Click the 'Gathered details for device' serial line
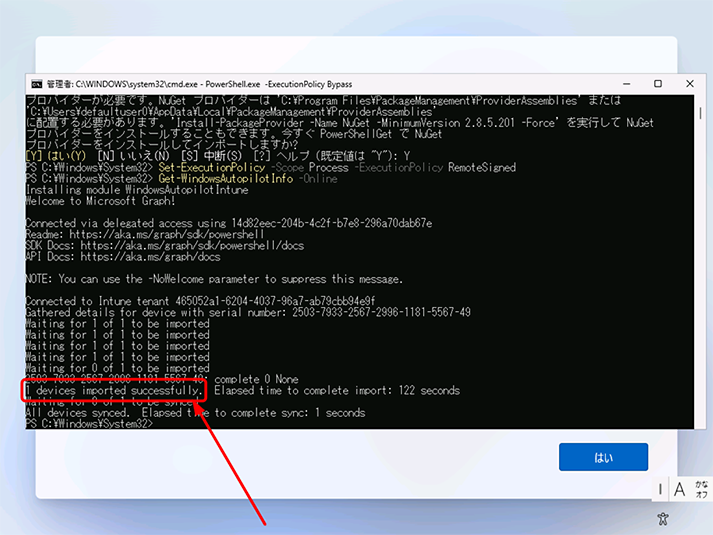The width and height of the screenshot is (713, 535). [248, 312]
